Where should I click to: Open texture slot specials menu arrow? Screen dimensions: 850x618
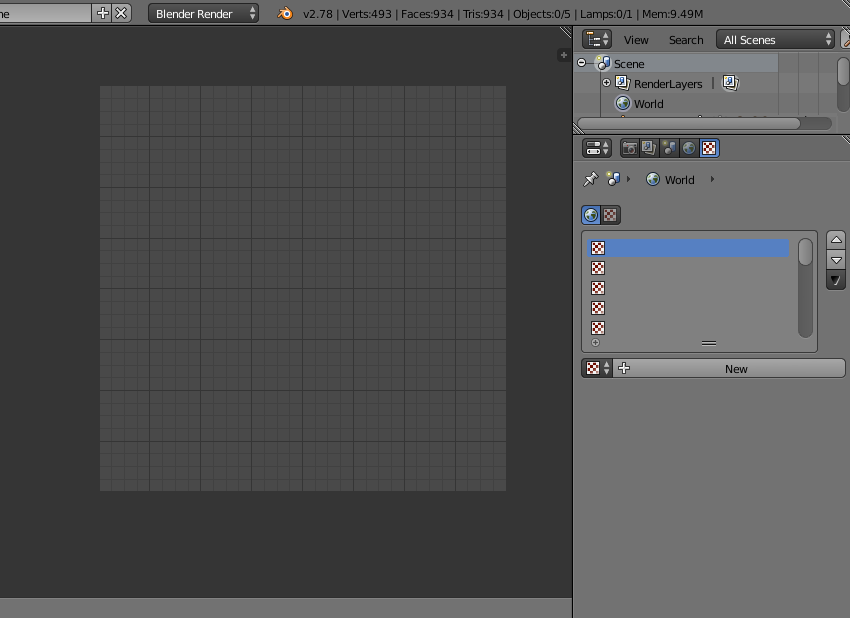(836, 280)
